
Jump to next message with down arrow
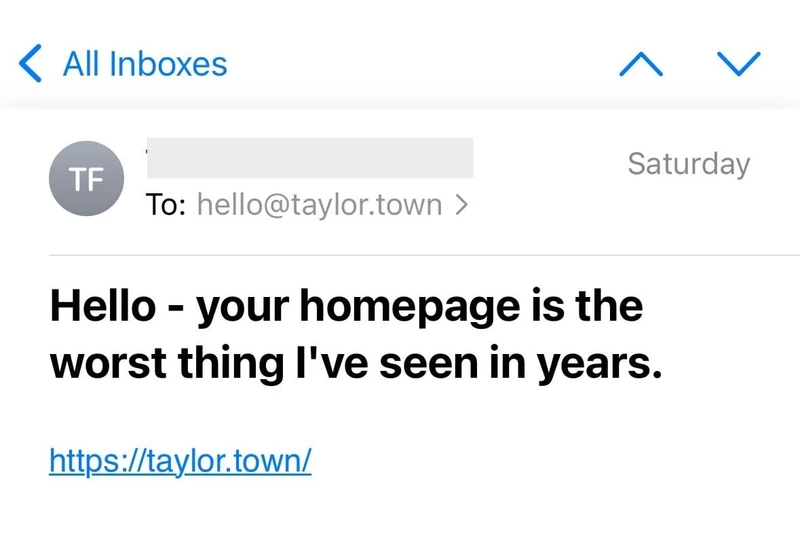pyautogui.click(x=739, y=64)
